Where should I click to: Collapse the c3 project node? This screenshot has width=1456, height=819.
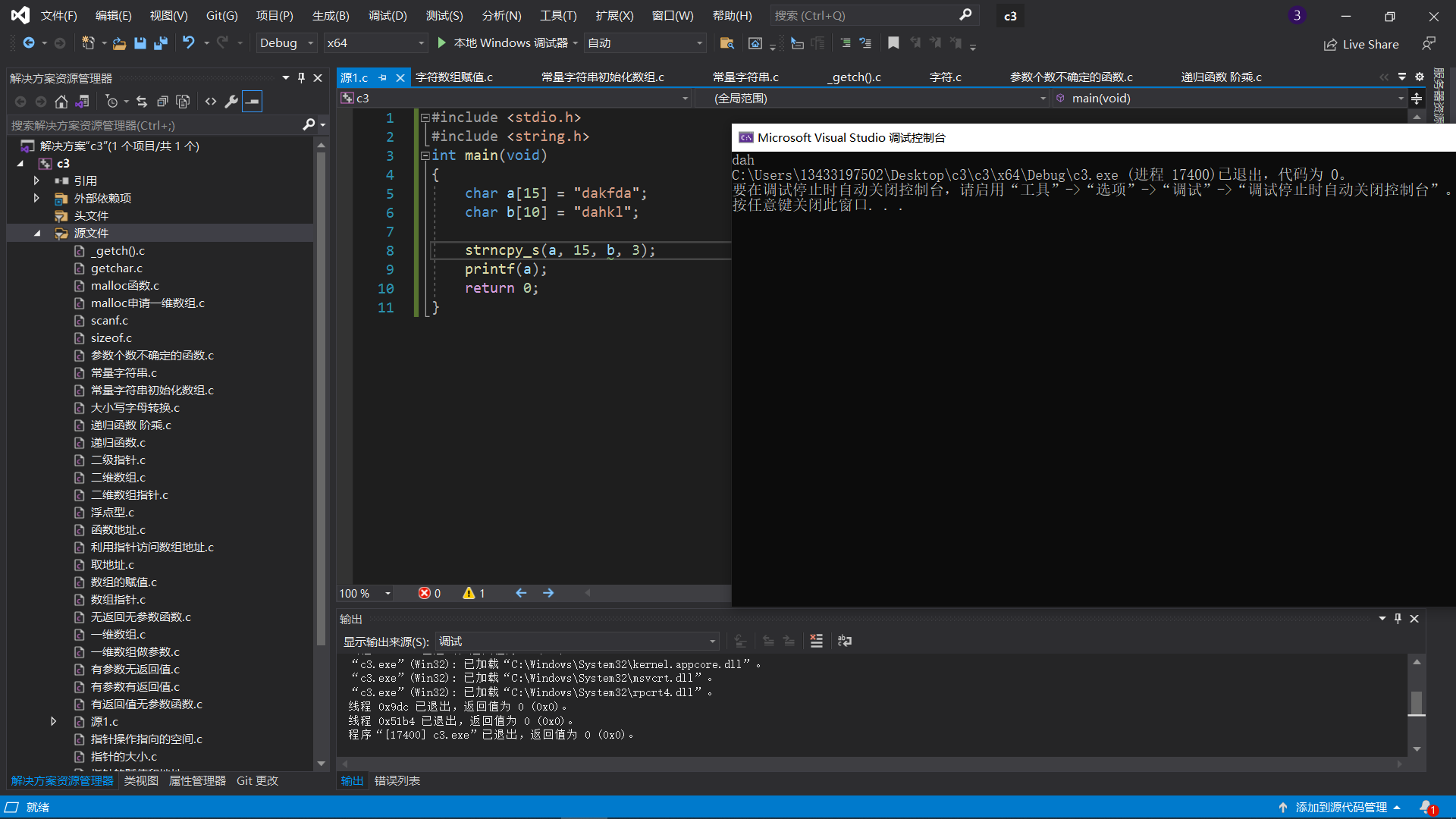click(x=20, y=164)
